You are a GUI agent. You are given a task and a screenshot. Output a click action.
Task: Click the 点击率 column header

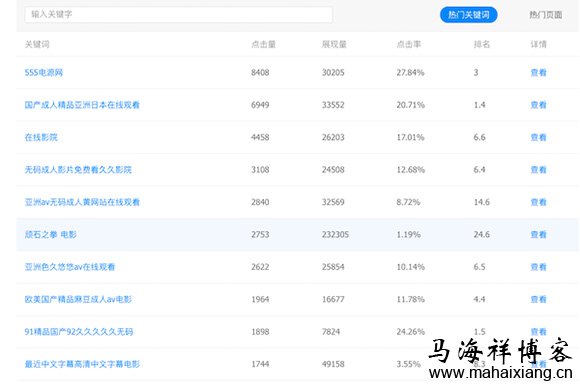(409, 44)
